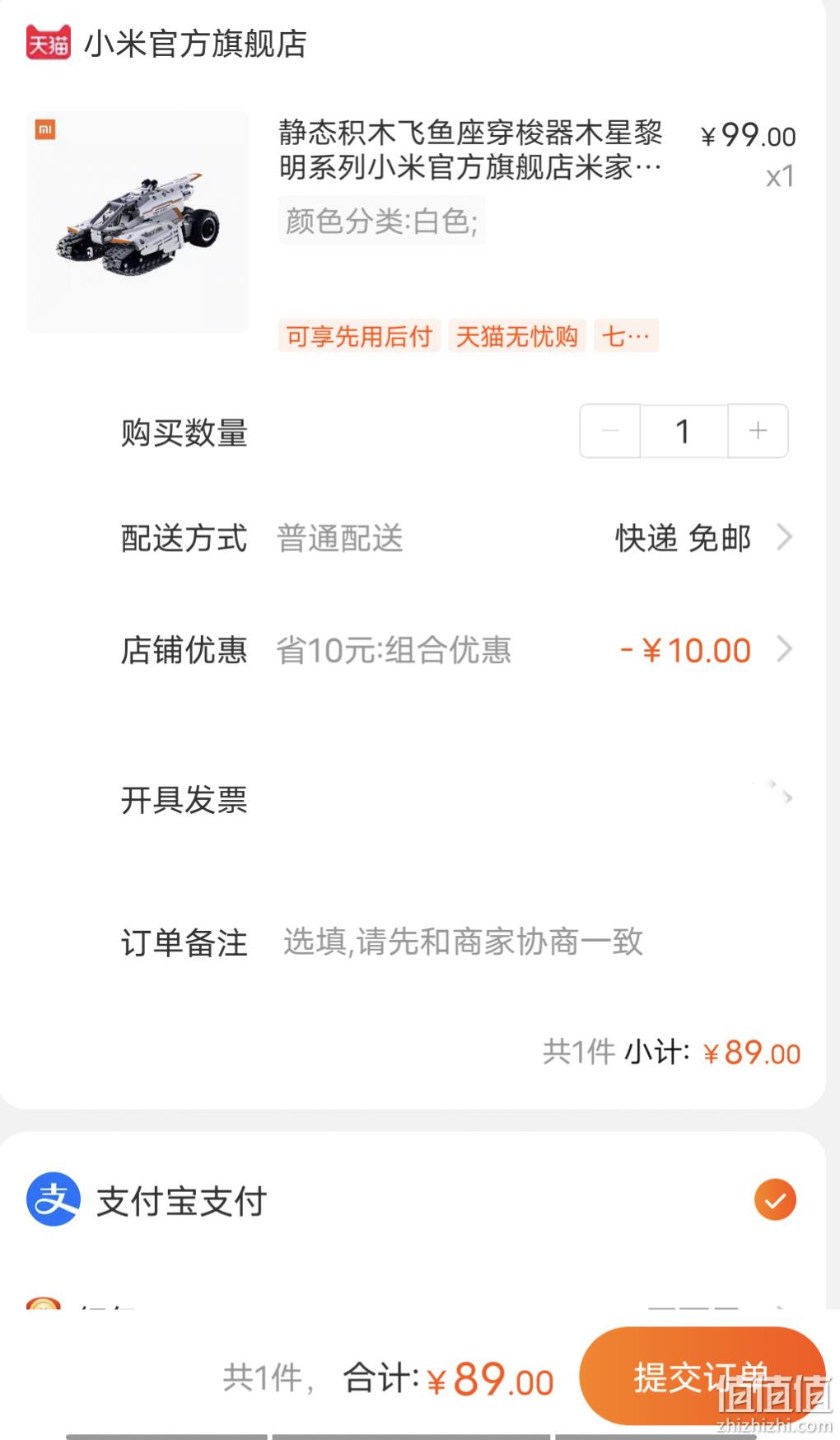Image resolution: width=840 pixels, height=1440 pixels.
Task: Expand delivery method options chevron
Action: pos(785,538)
